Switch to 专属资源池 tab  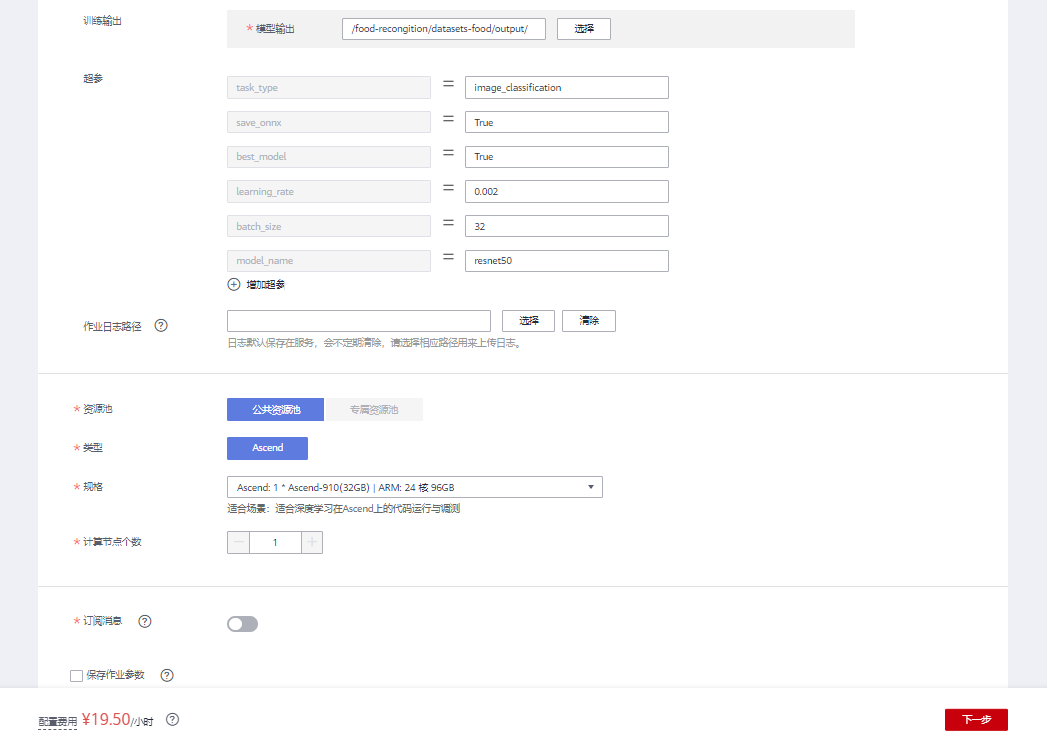point(374,410)
